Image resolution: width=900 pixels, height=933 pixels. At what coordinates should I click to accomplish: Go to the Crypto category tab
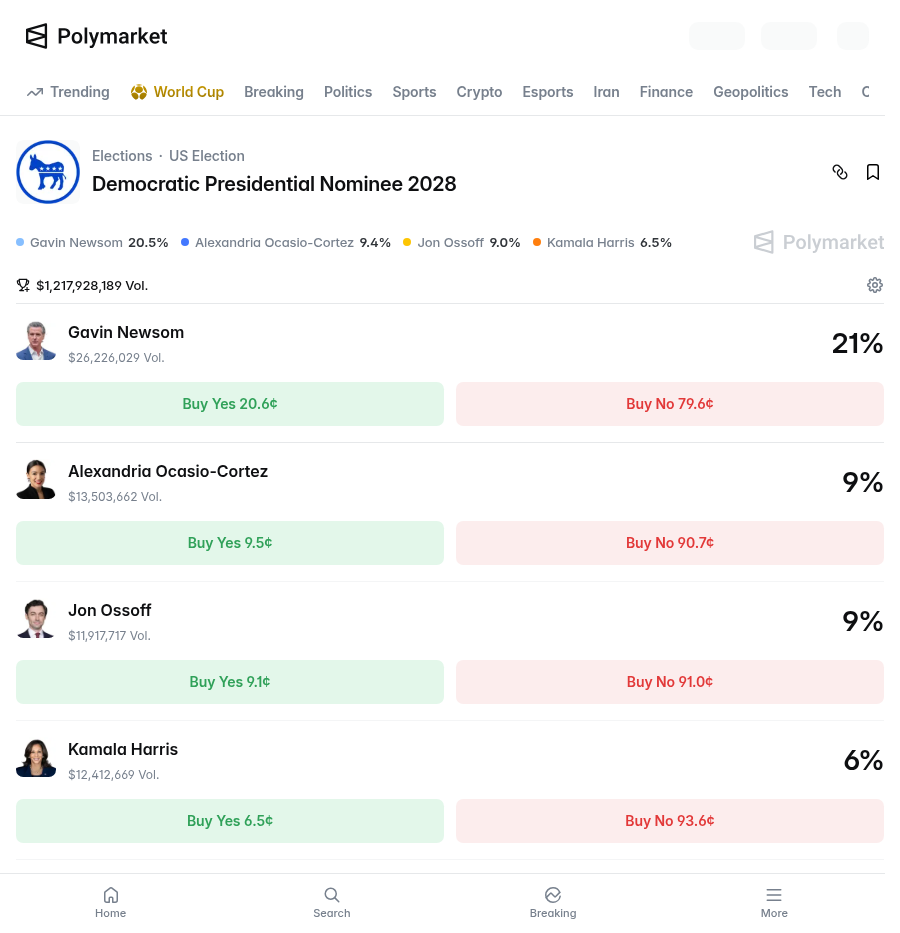click(x=479, y=92)
